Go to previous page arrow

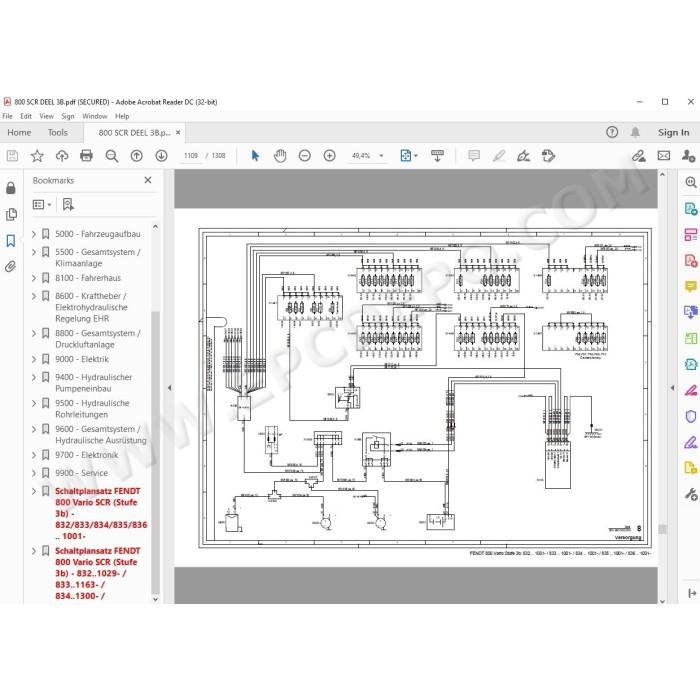[x=137, y=155]
